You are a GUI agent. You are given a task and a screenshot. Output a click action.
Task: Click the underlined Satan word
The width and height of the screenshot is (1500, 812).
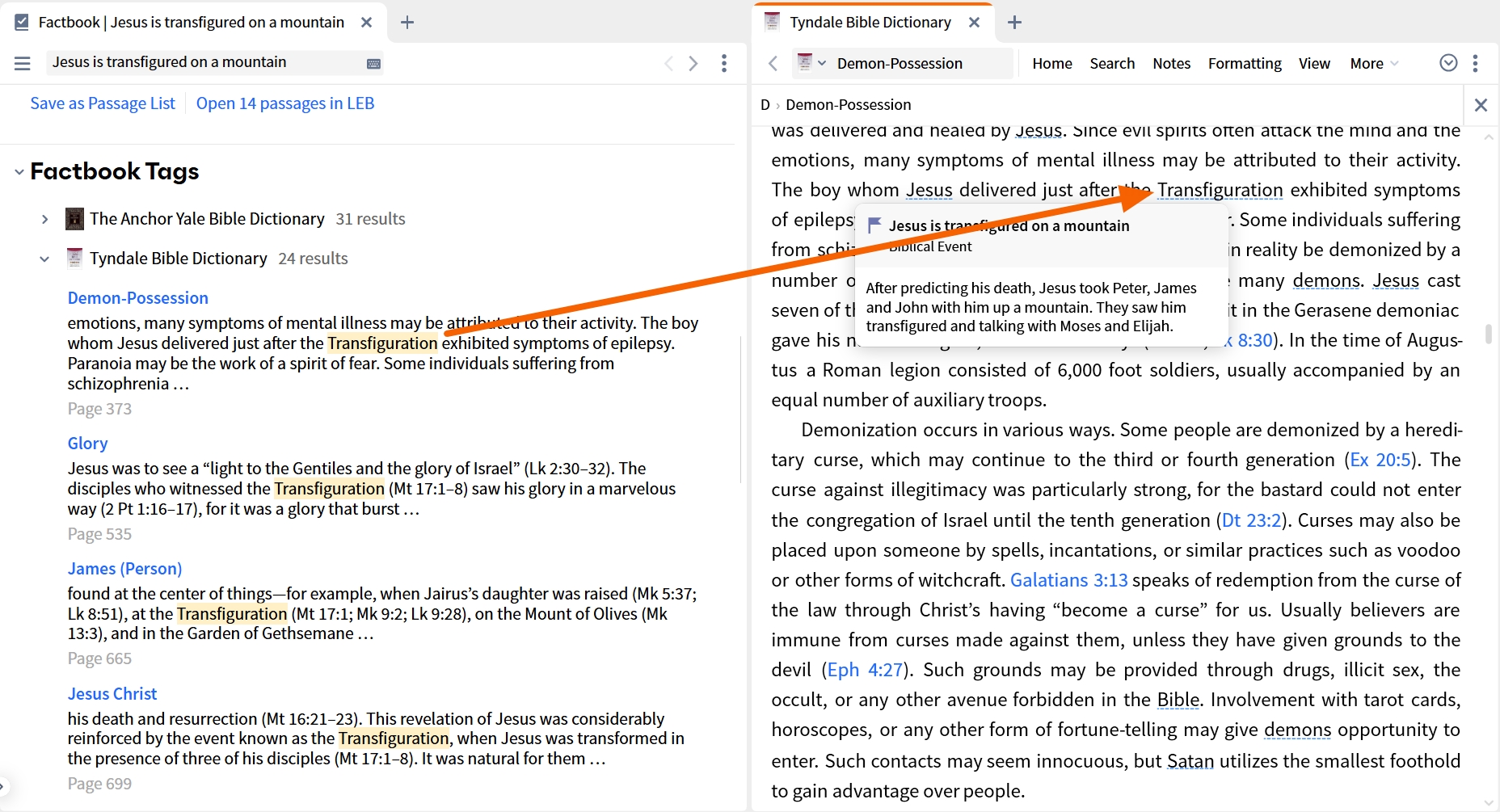pos(1190,761)
